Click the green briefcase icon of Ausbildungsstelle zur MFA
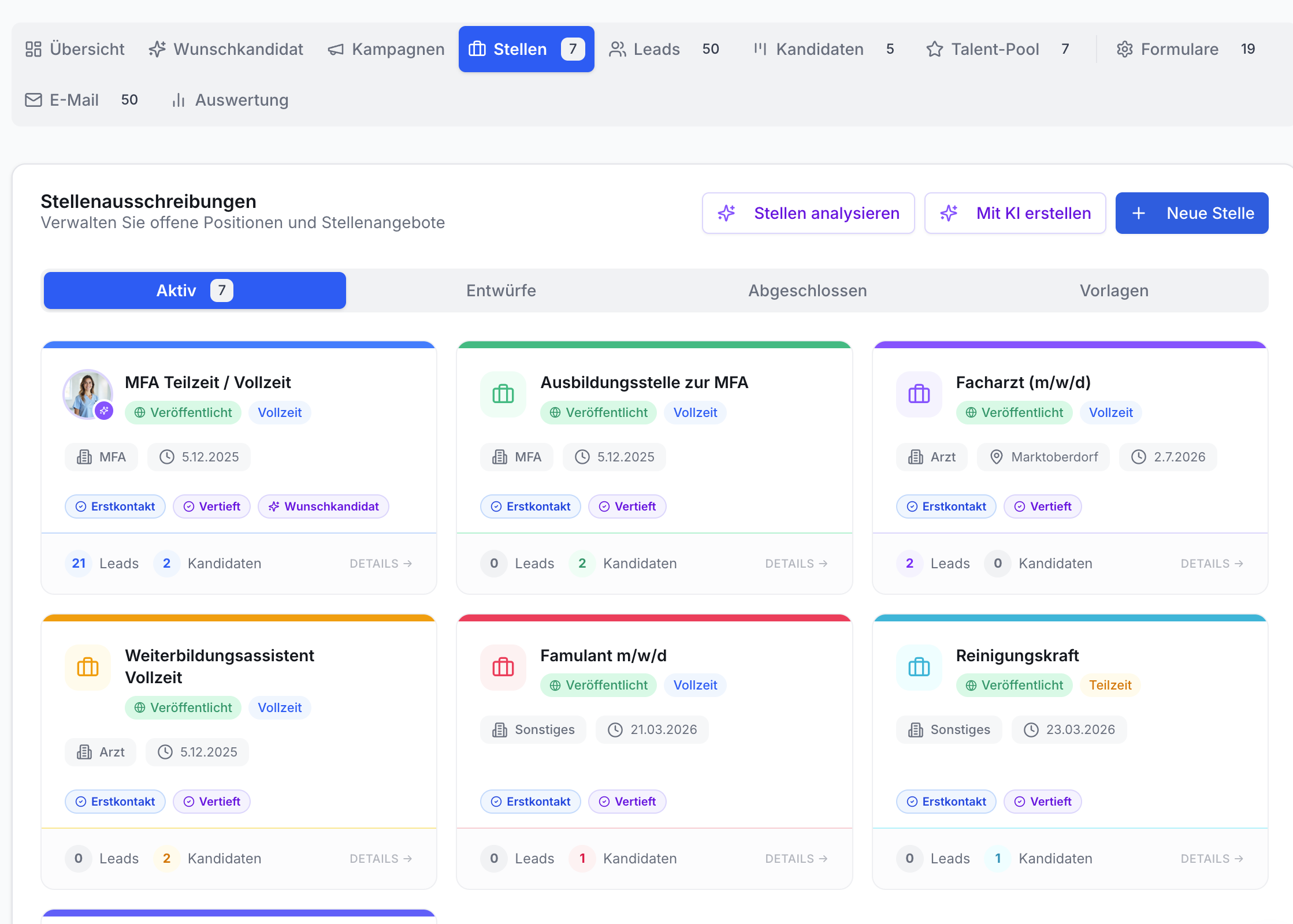This screenshot has height=924, width=1293. pyautogui.click(x=503, y=394)
